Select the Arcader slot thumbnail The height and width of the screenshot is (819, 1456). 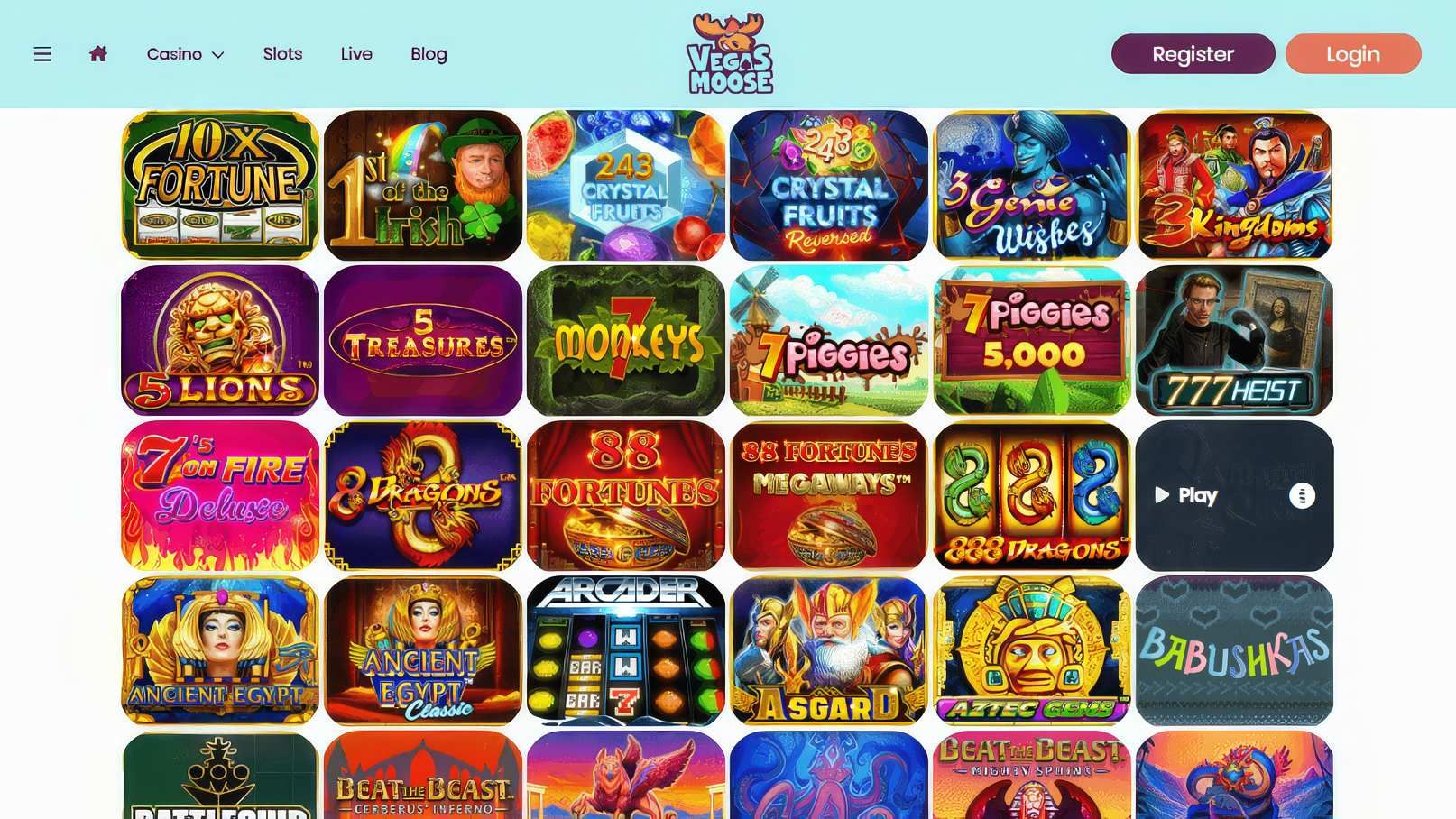(x=626, y=650)
